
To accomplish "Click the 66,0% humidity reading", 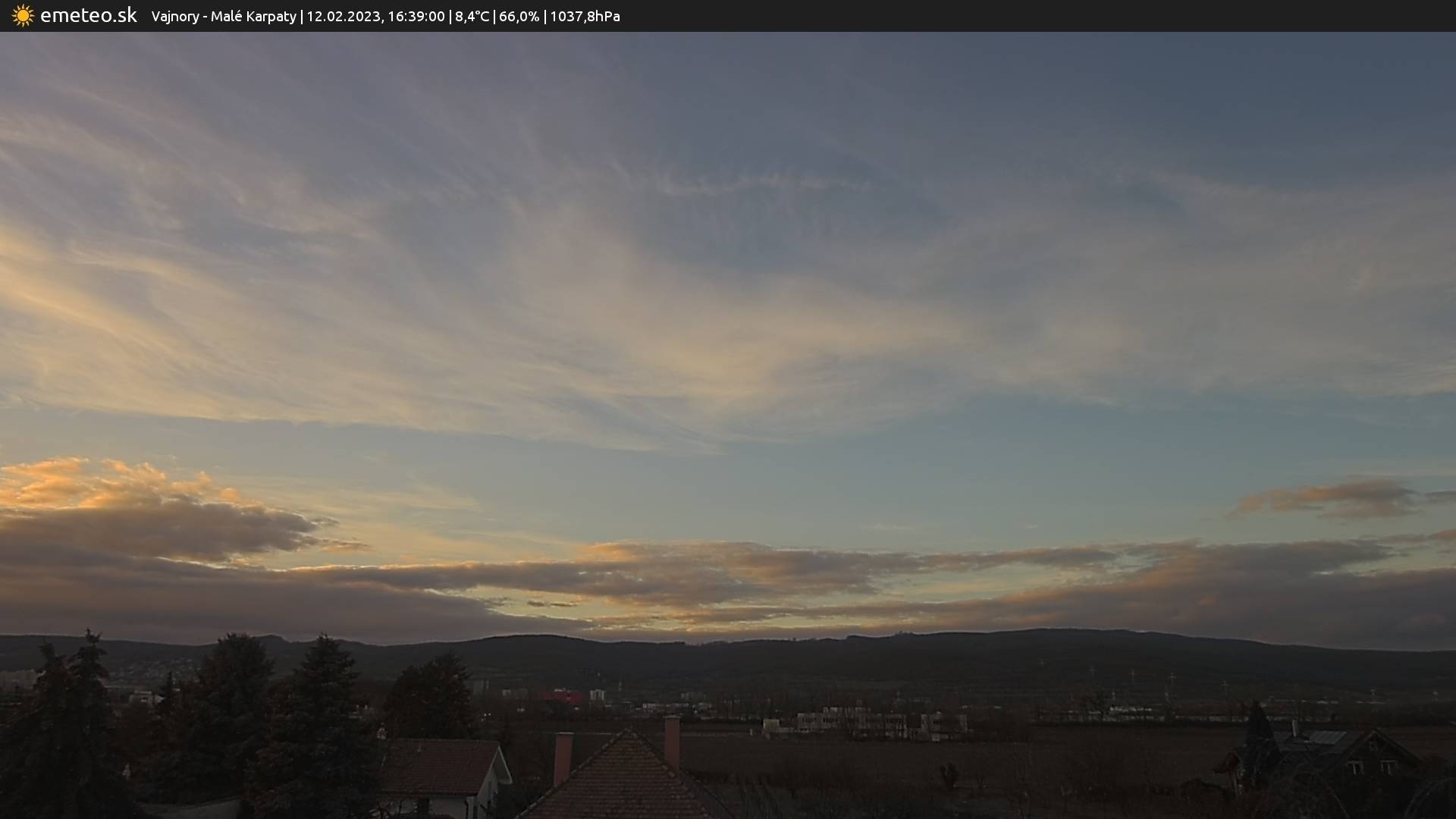I will click(519, 17).
